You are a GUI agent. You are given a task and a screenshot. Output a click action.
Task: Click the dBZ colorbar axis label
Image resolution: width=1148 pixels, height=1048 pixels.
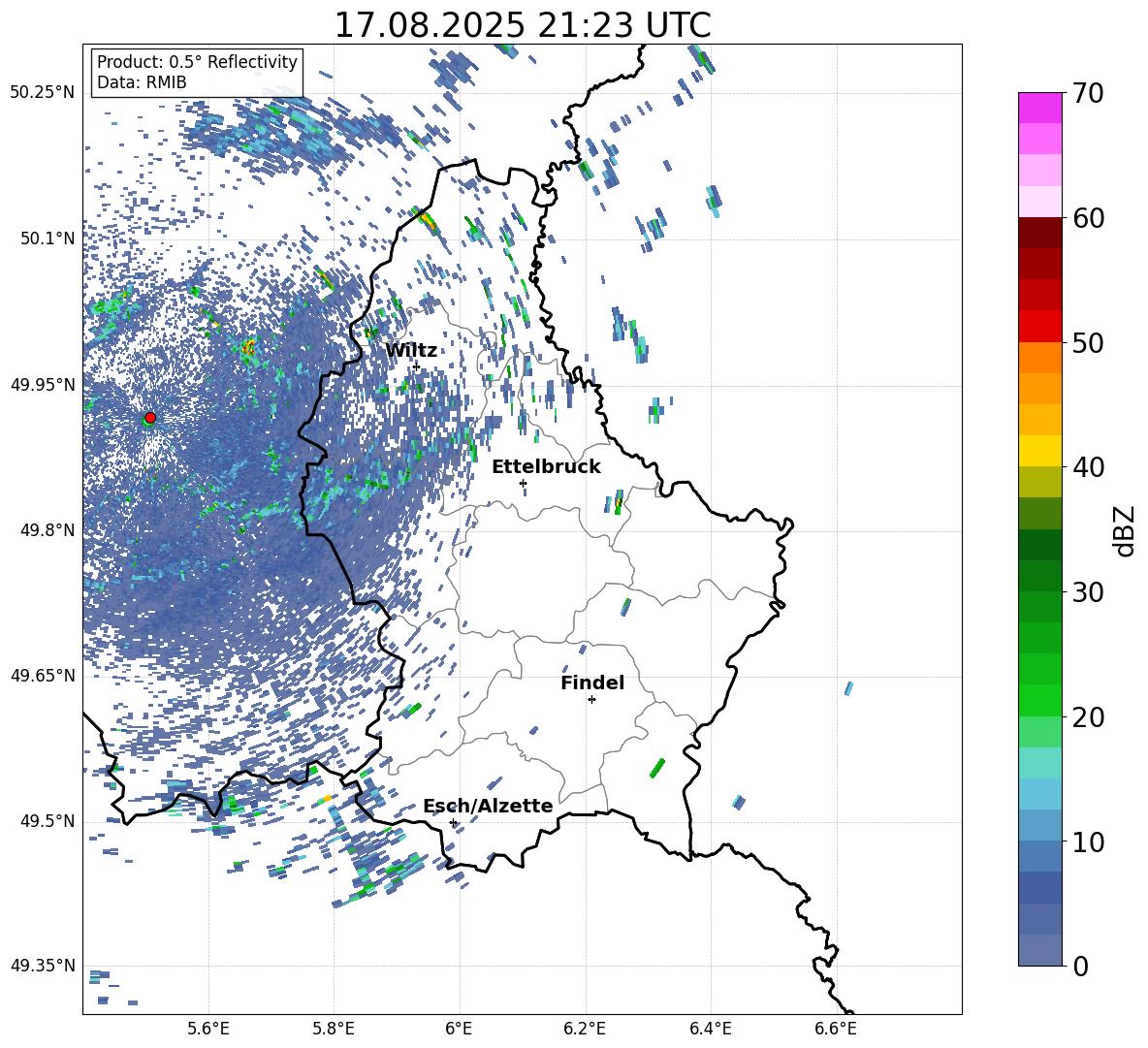coord(1126,530)
